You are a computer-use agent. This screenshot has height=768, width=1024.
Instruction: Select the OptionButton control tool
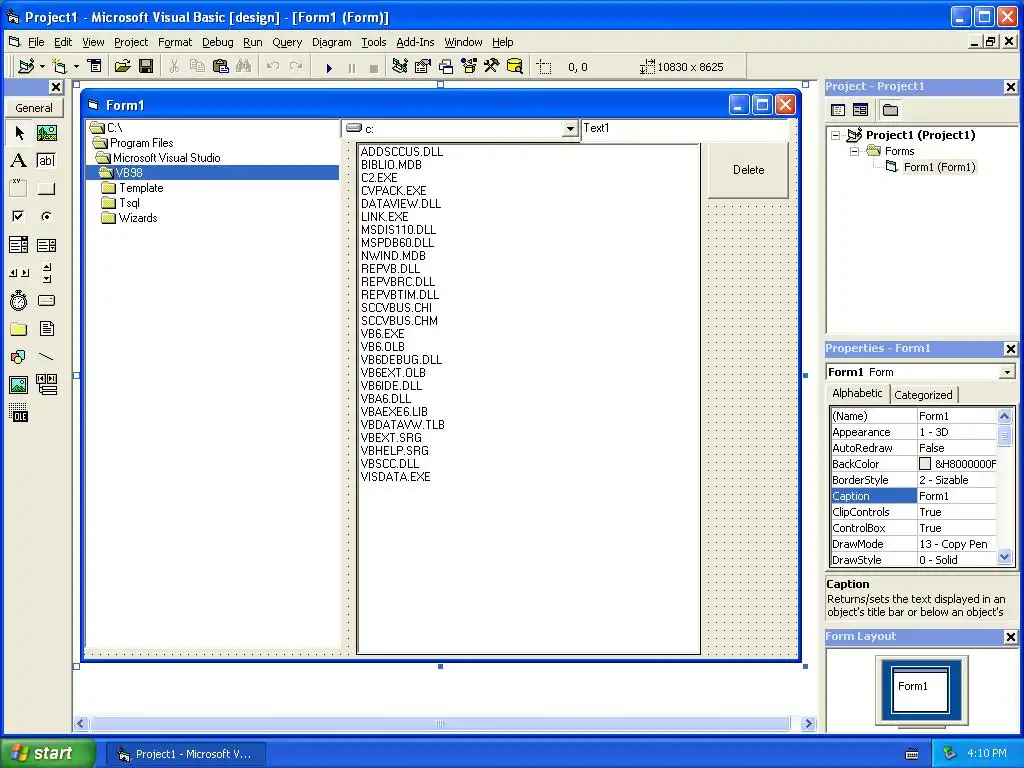coord(46,216)
